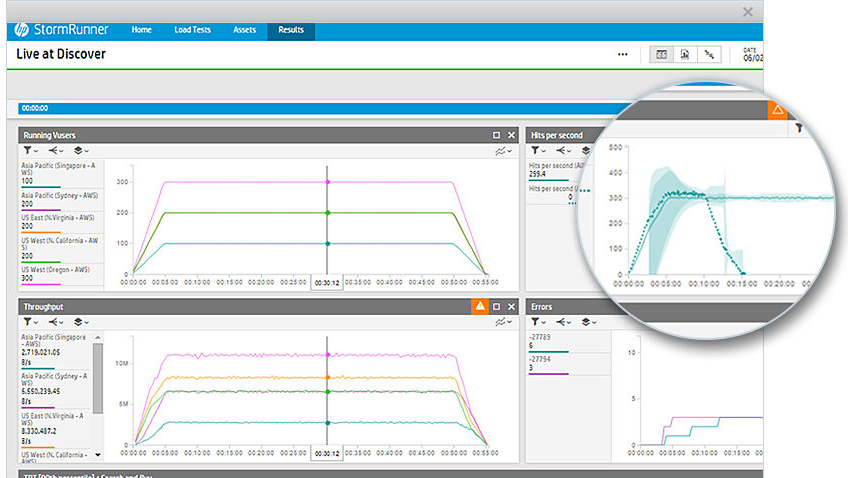848x478 pixels.
Task: Click the magenta data point on Running Vusers chart
Action: pyautogui.click(x=327, y=182)
